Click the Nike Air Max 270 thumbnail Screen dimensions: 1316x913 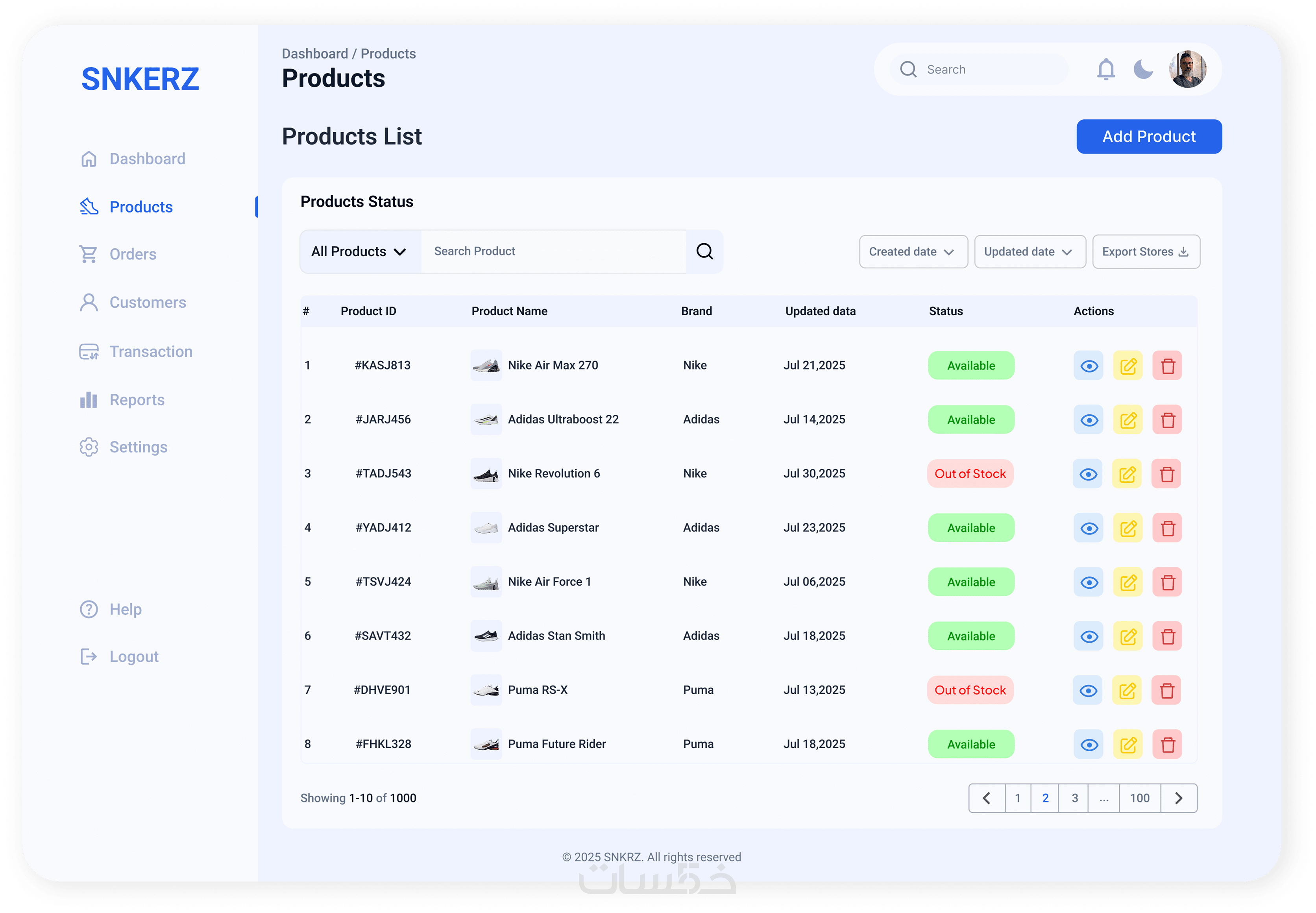(x=486, y=365)
